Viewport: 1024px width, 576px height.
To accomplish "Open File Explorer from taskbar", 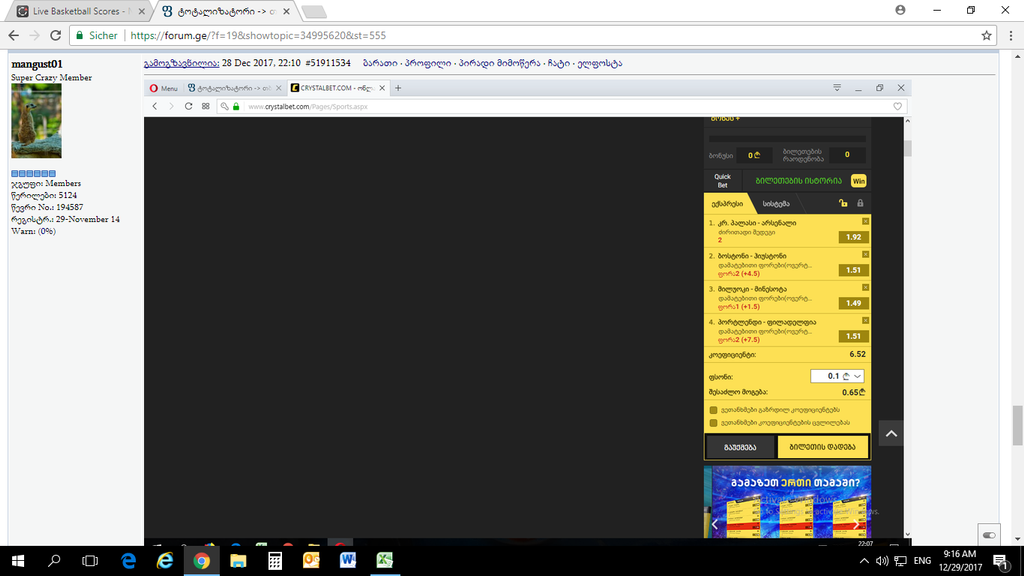I will (x=238, y=561).
